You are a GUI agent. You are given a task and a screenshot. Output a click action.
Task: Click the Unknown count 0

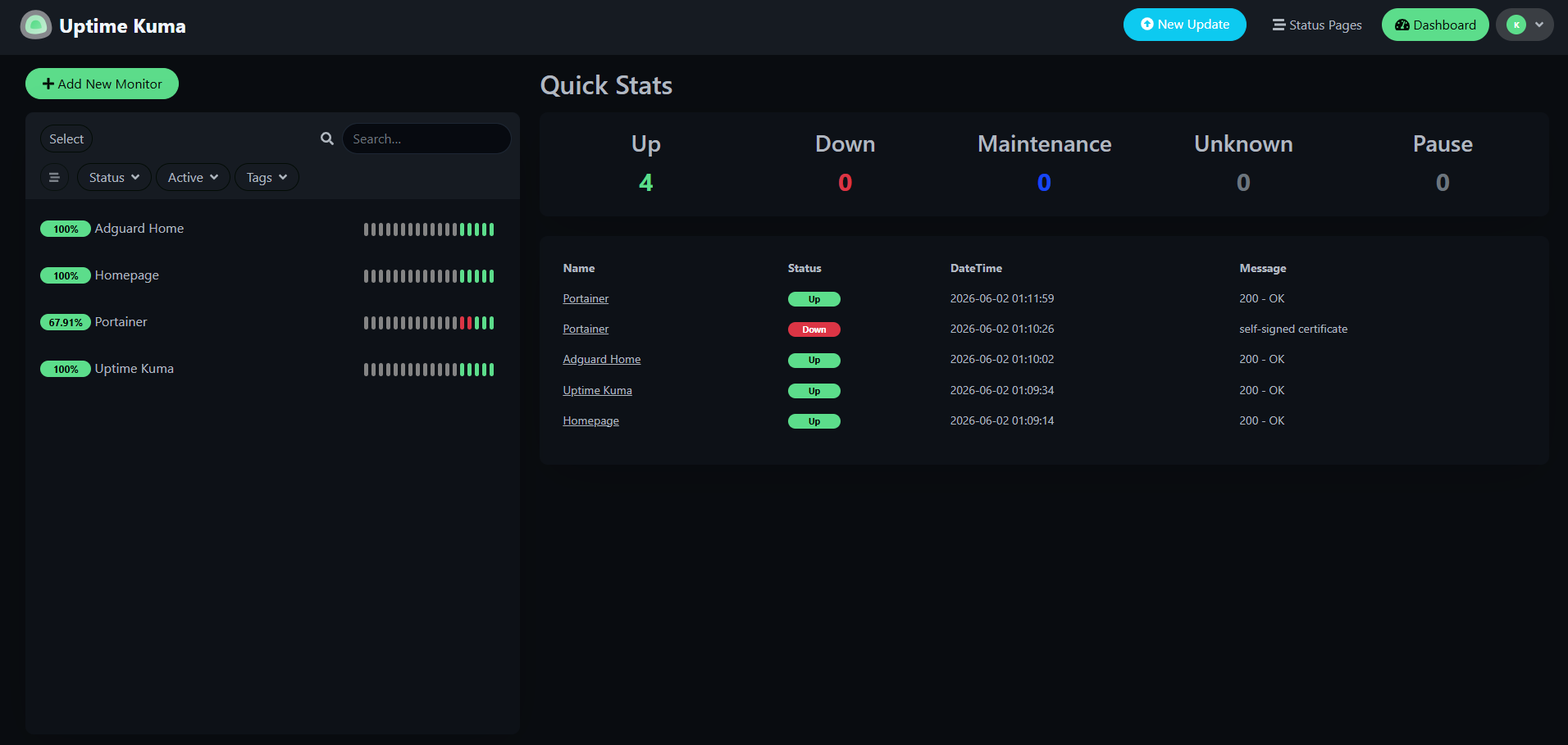pos(1243,182)
